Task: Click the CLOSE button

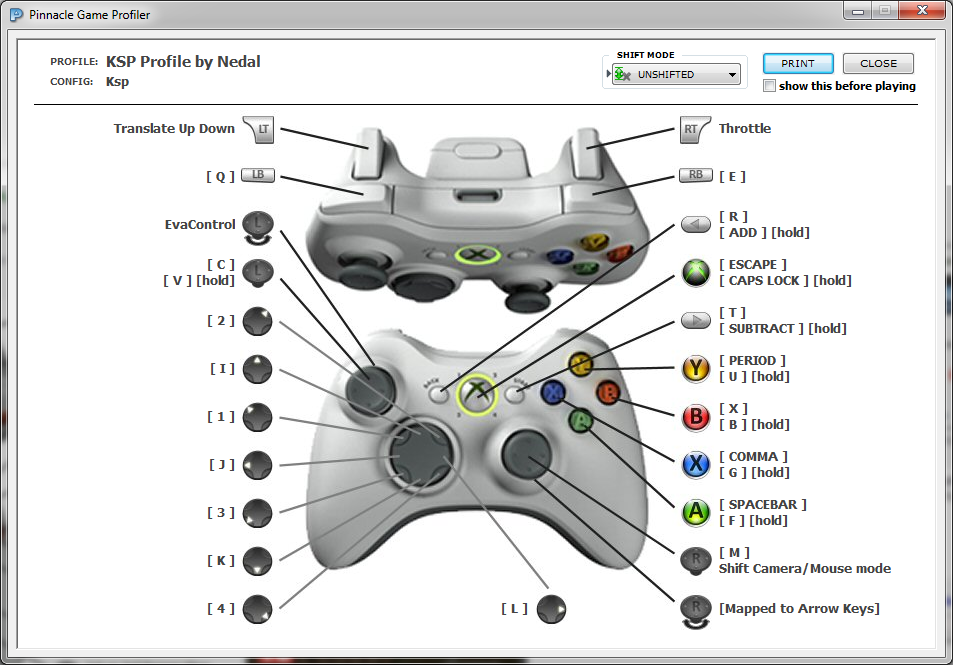Action: point(878,63)
